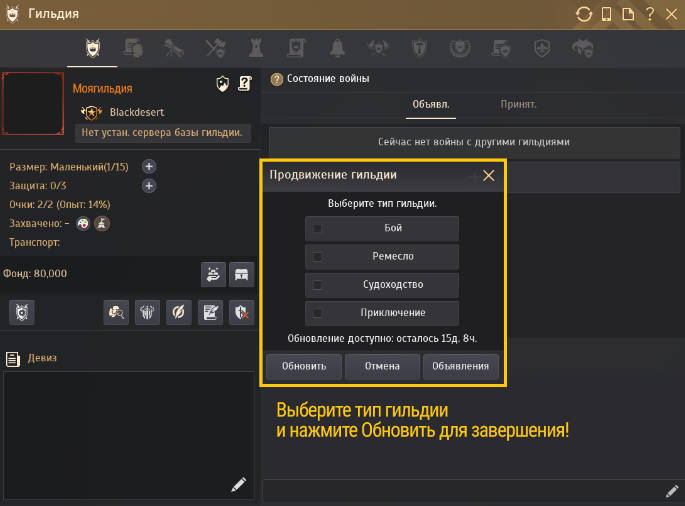The image size is (685, 506).
Task: Click the document with quill icon button
Action: (211, 312)
